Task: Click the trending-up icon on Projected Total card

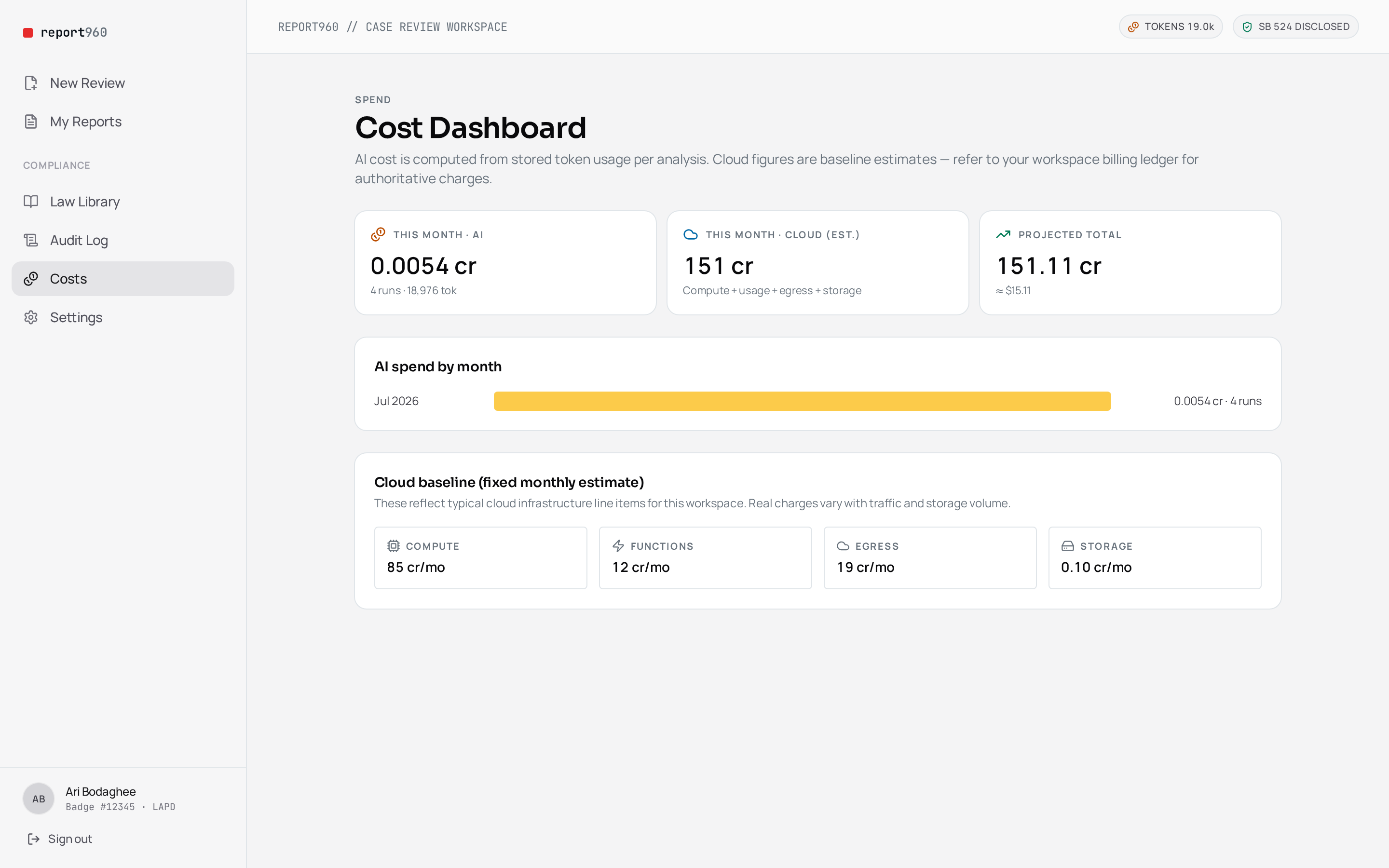Action: coord(1003,234)
